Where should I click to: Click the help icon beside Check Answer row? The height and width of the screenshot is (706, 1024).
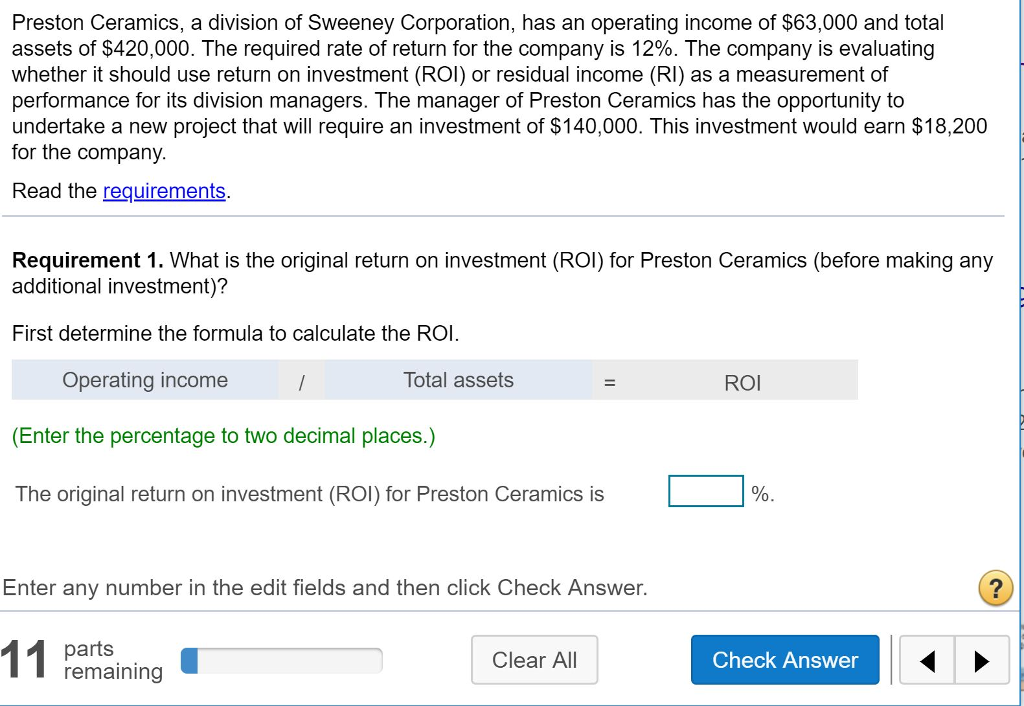tap(995, 588)
